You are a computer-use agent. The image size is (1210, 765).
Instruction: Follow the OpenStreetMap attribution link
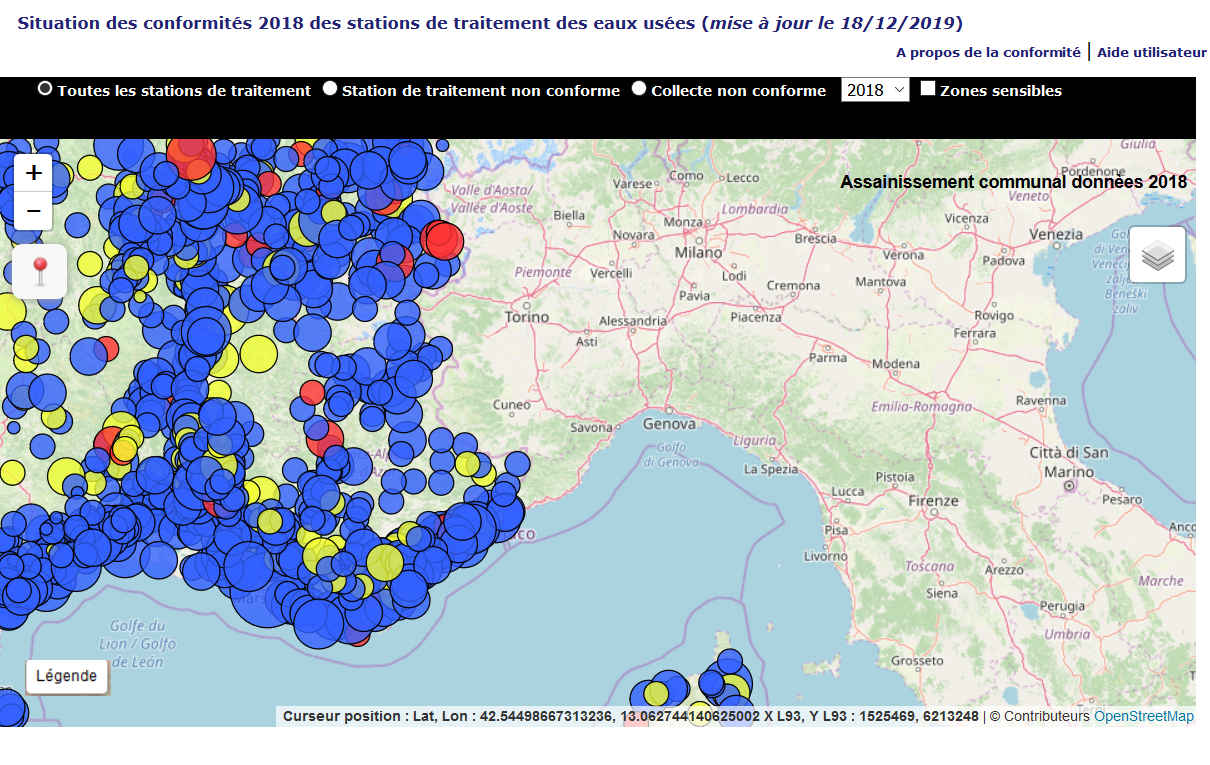(1143, 716)
